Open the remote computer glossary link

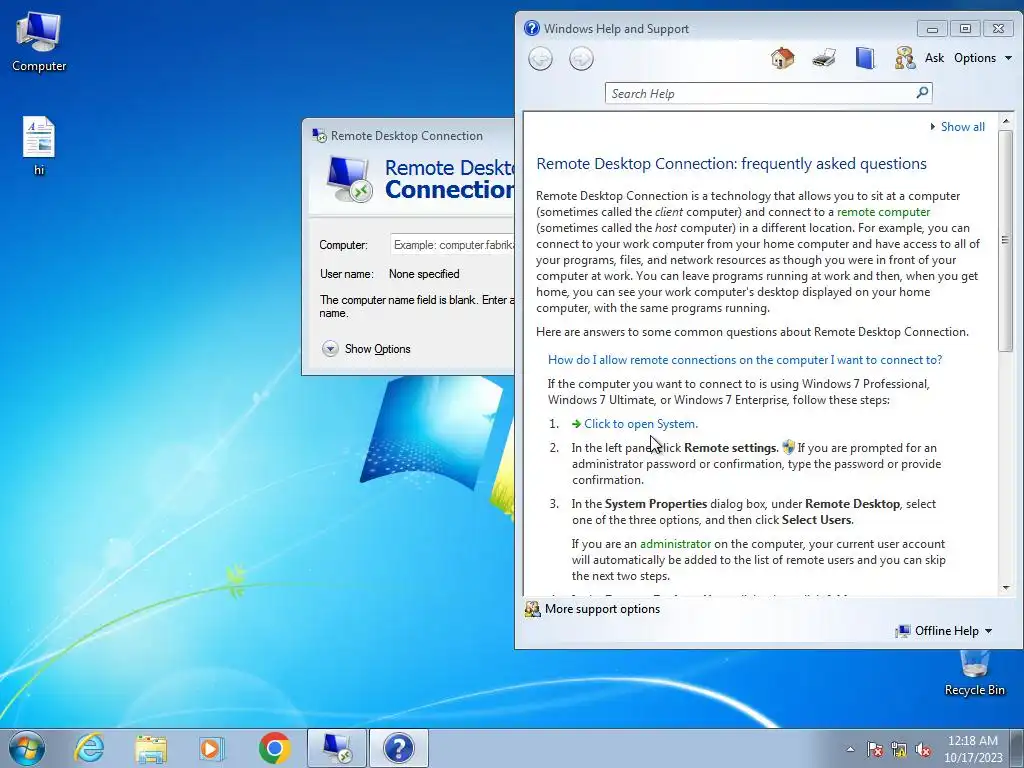pos(884,212)
